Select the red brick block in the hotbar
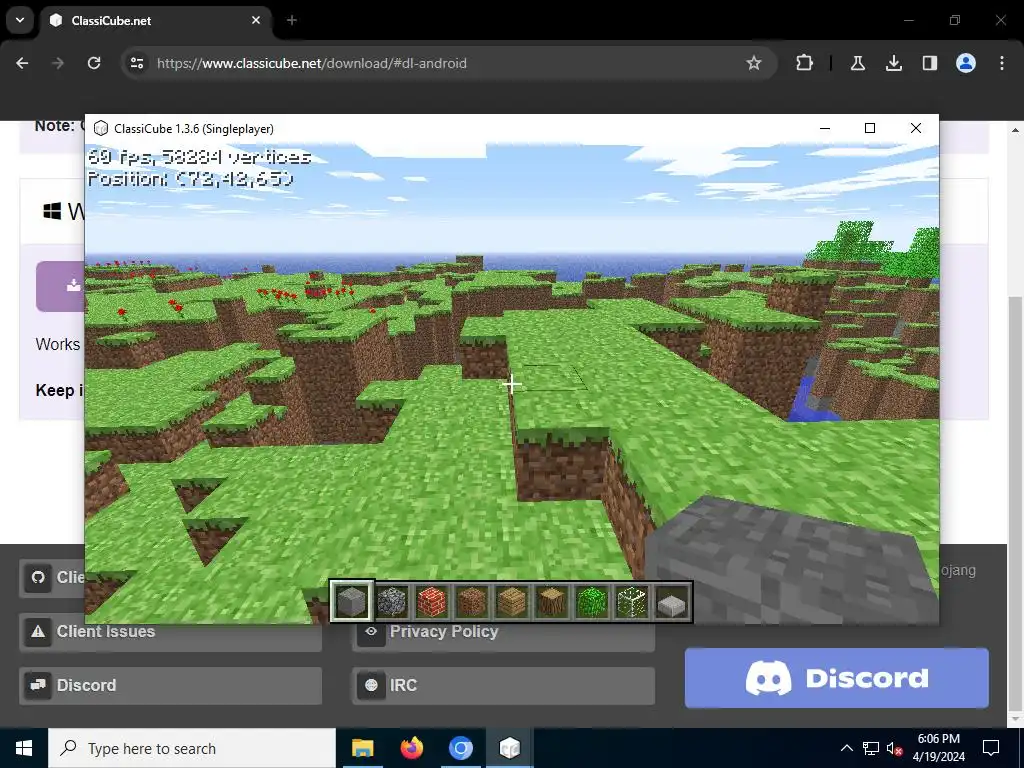1024x768 pixels. (432, 601)
